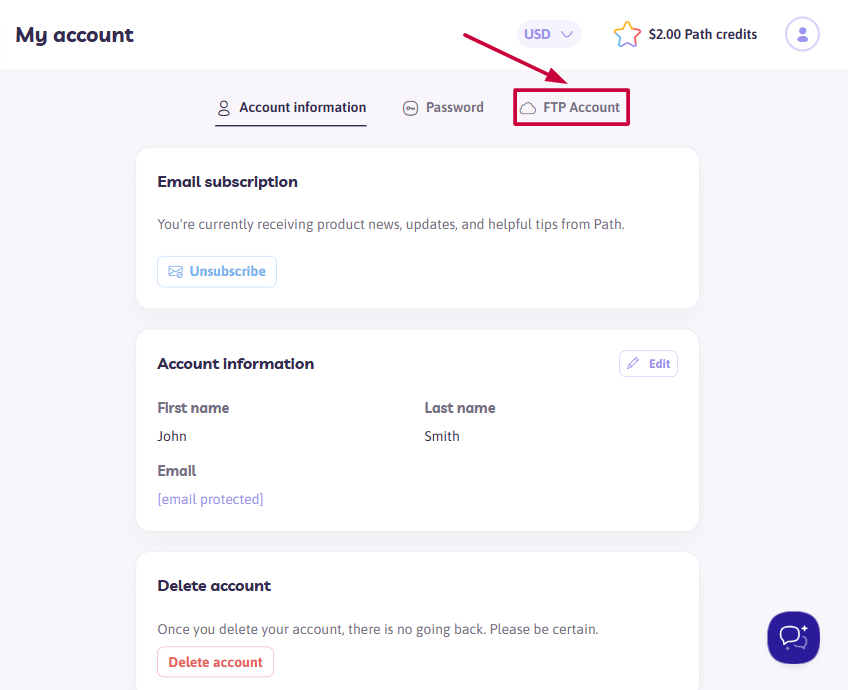
Task: Open the FTP Account tab
Action: point(571,108)
